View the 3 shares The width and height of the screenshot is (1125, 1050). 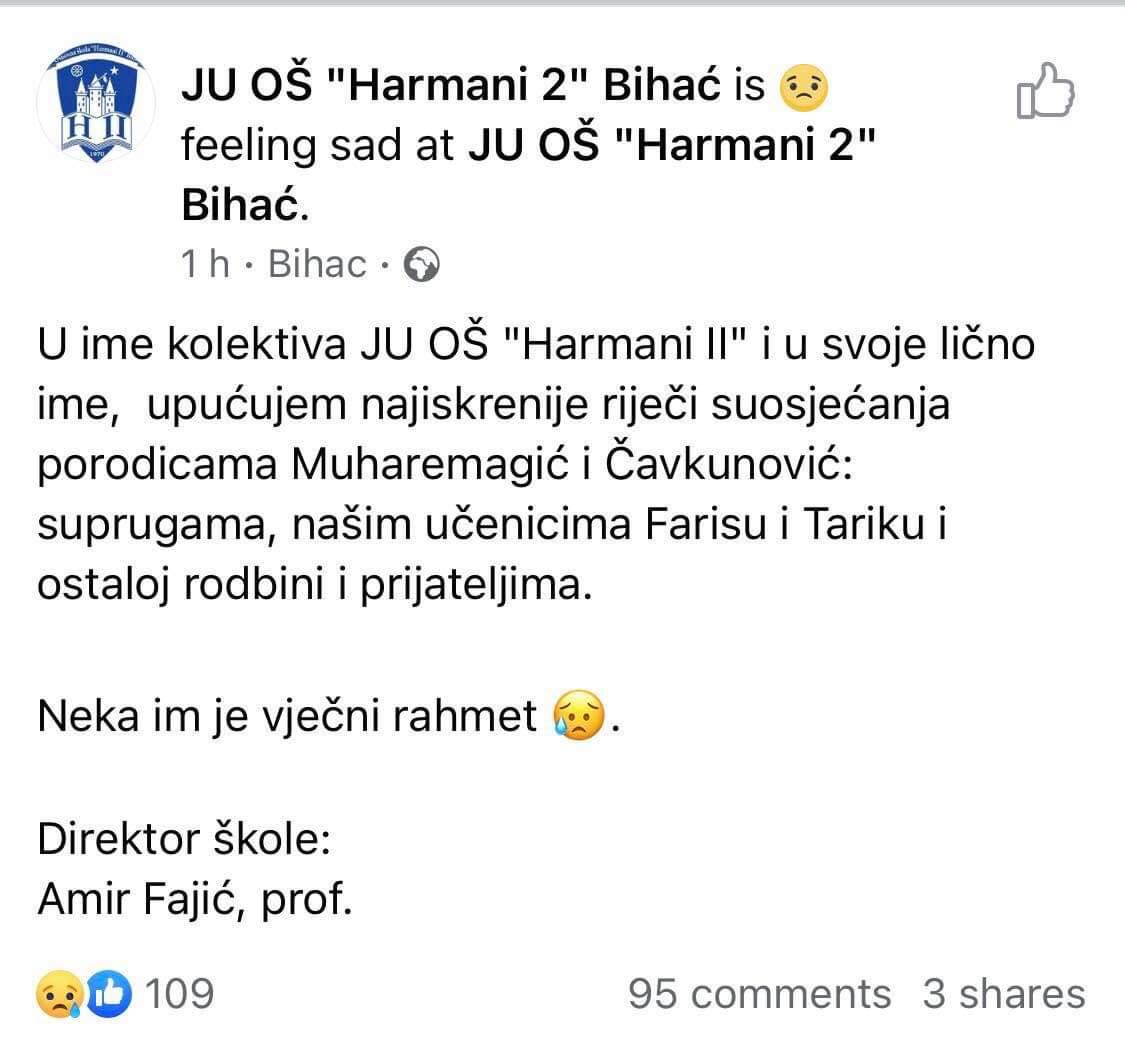(1003, 995)
